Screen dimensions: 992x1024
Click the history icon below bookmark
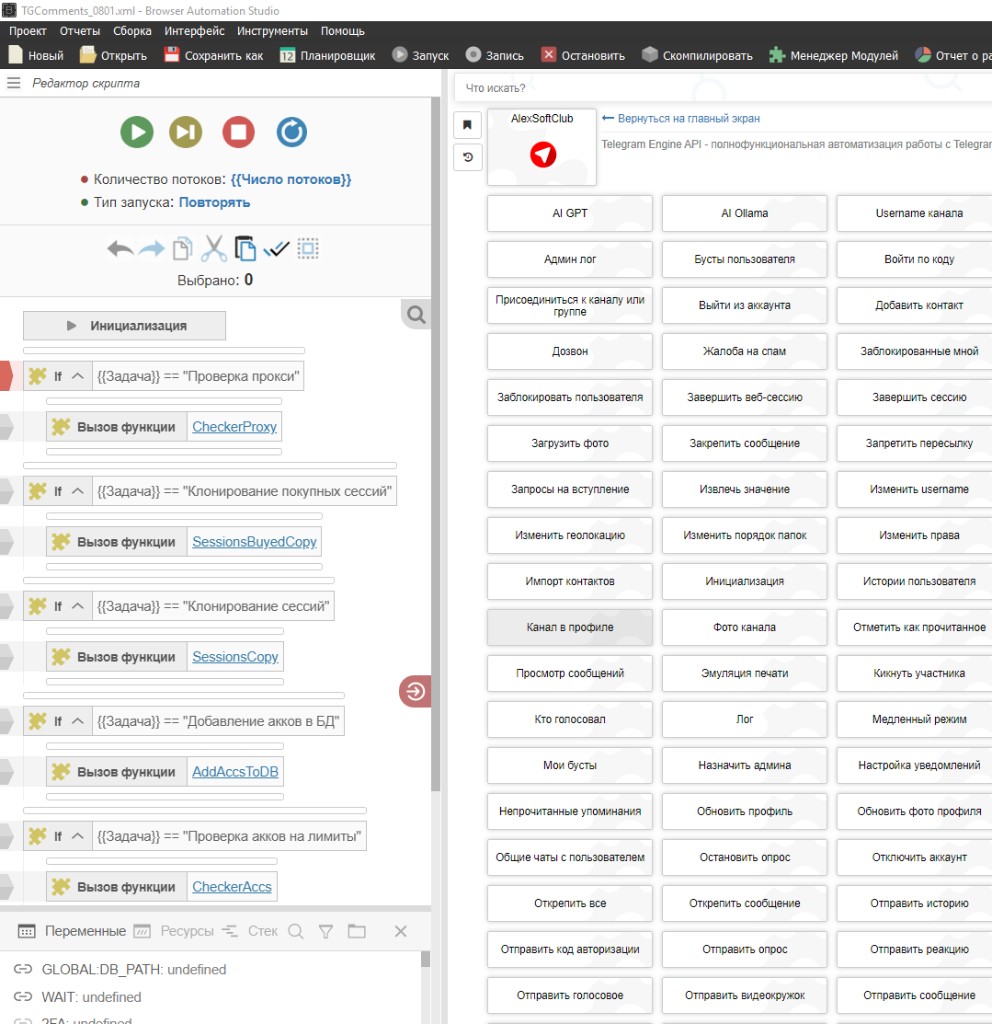(468, 157)
